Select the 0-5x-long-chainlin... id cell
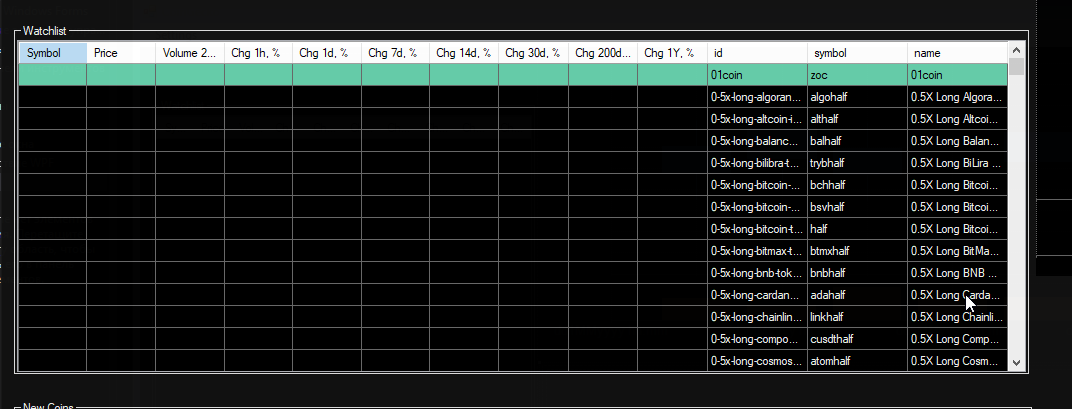This screenshot has height=409, width=1072. click(758, 317)
